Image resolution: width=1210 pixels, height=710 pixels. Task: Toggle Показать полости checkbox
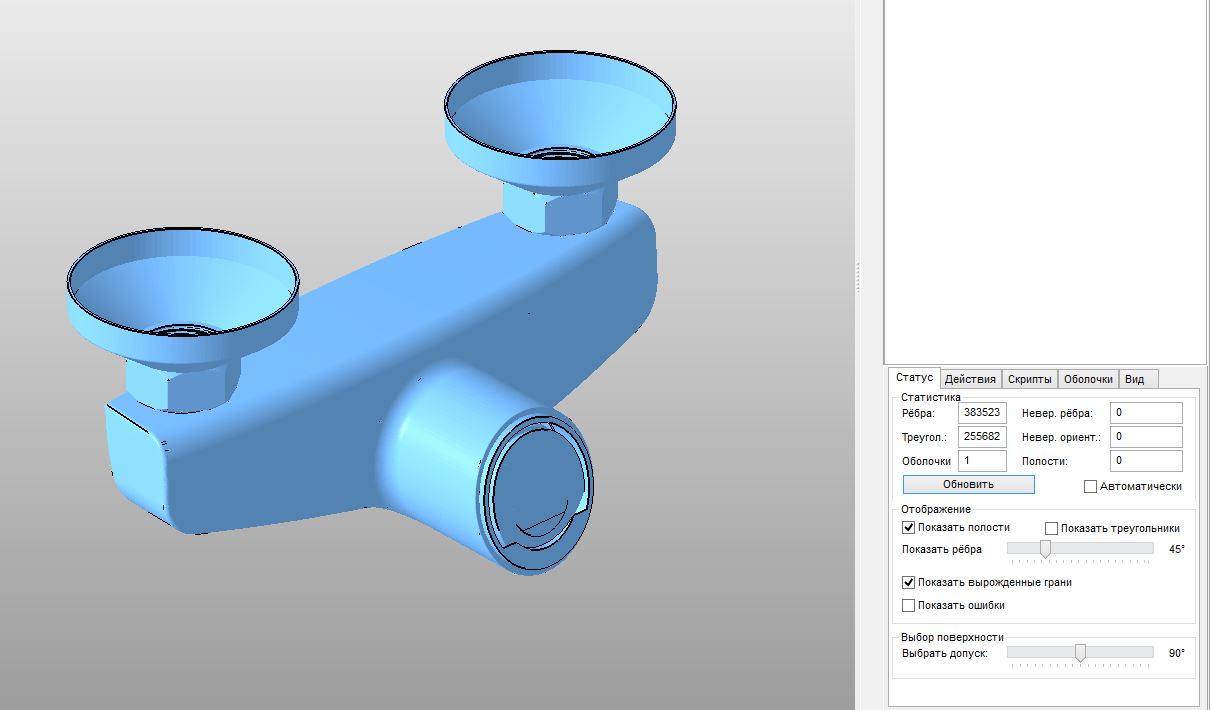909,527
